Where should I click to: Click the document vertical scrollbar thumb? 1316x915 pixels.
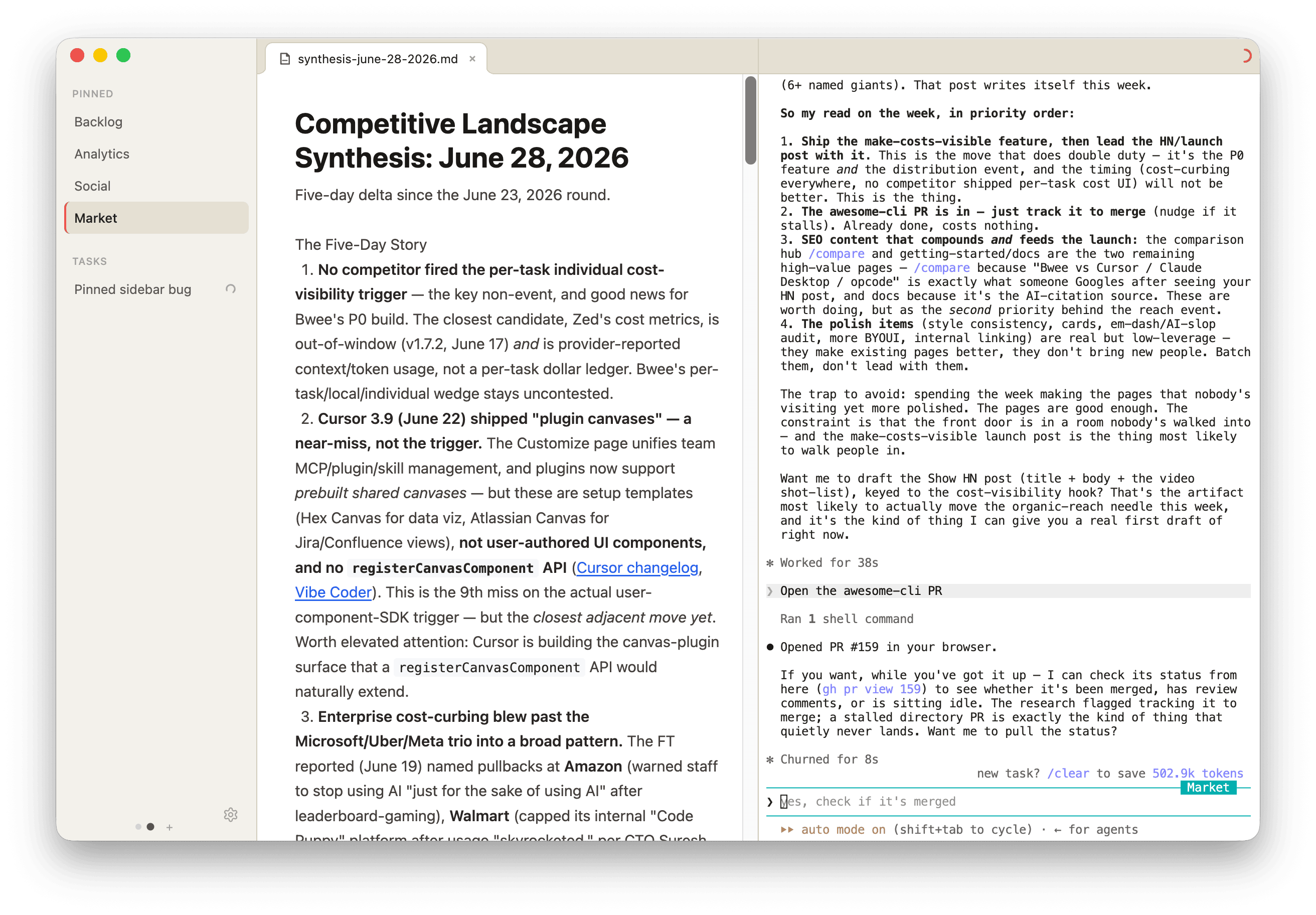coord(750,120)
